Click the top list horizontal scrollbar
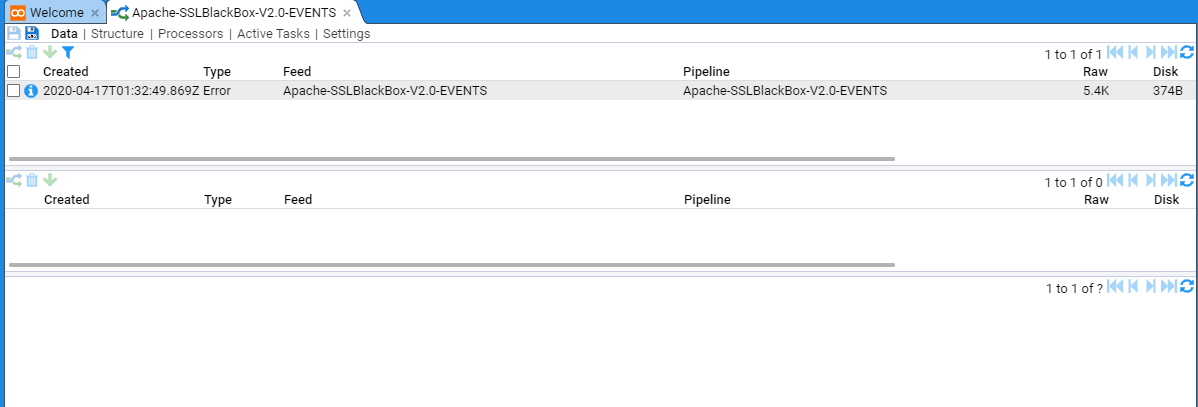 tap(450, 158)
